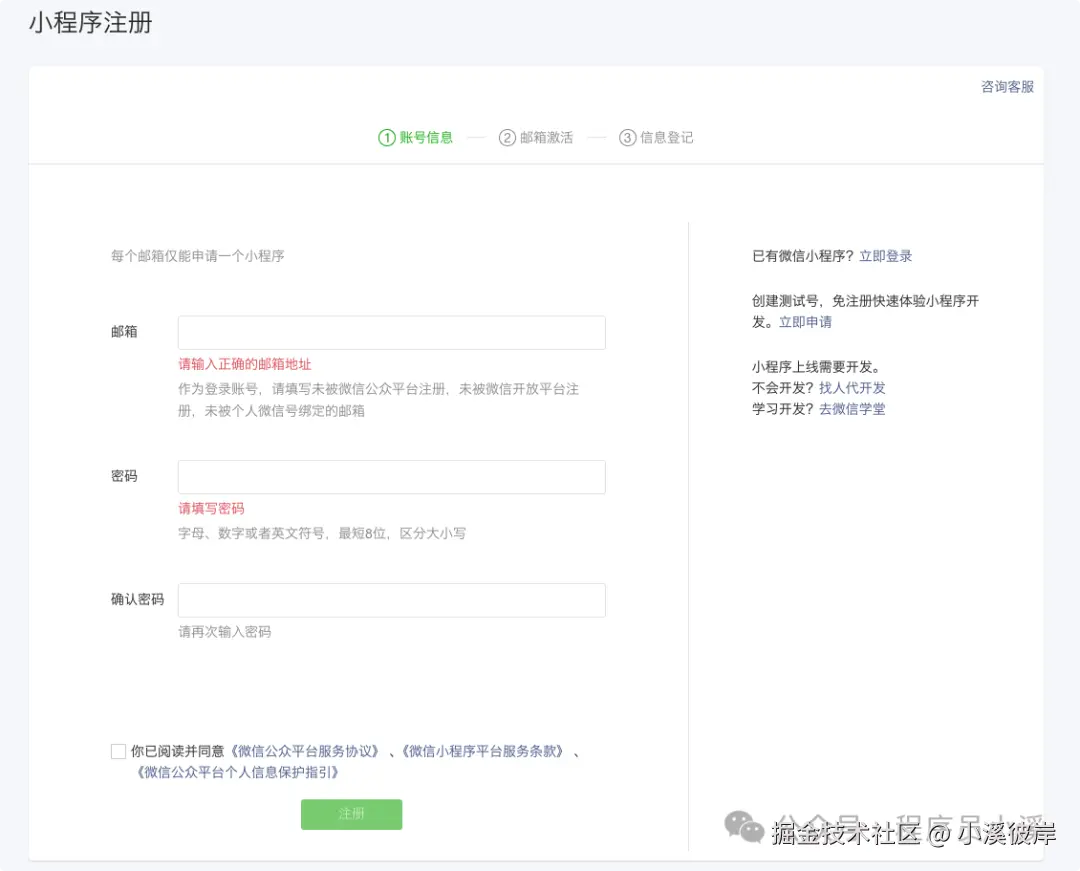Click the green 注册 registration button
This screenshot has width=1080, height=871.
point(351,814)
